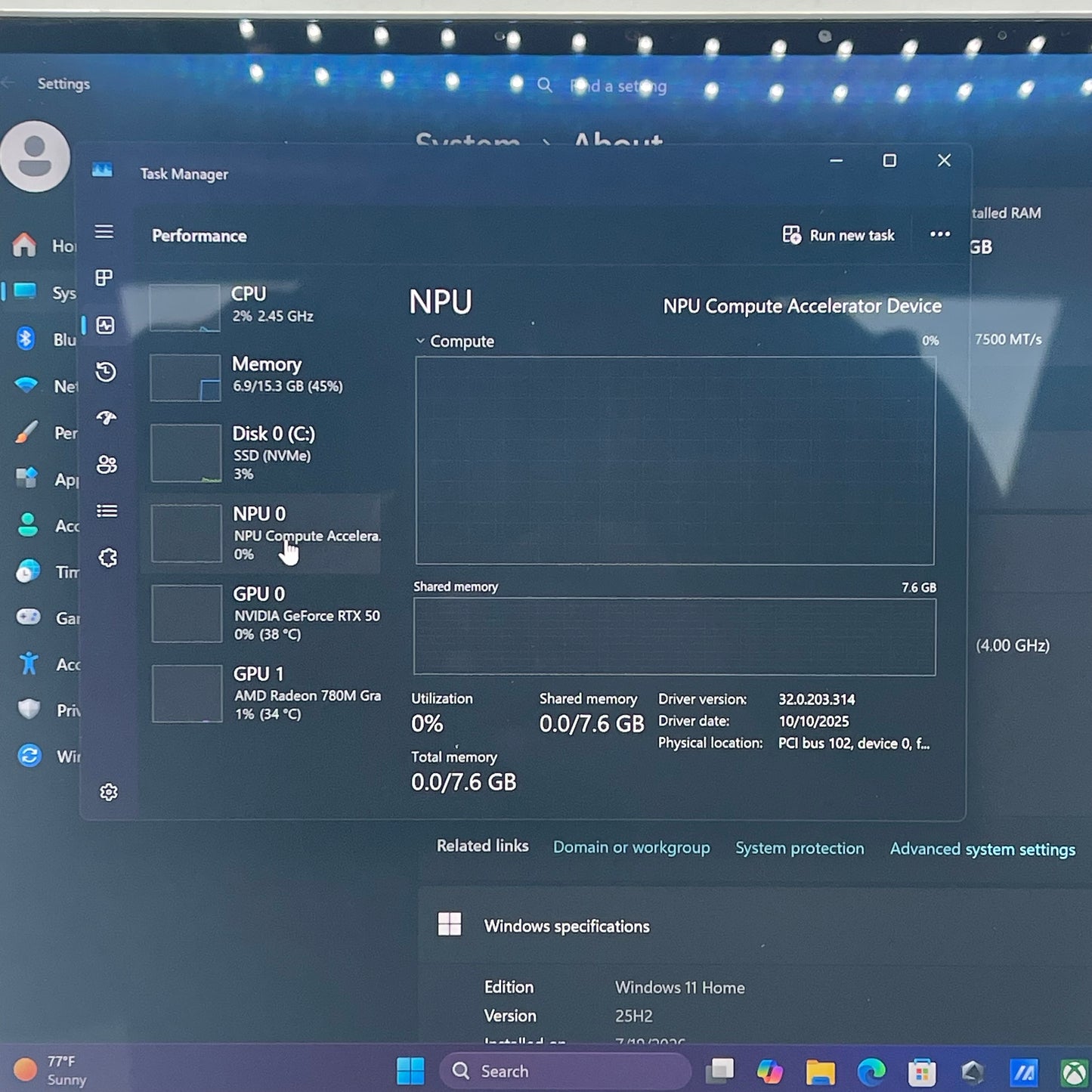Viewport: 1092px width, 1092px height.
Task: Click the Settings user profile avatar
Action: [35, 156]
